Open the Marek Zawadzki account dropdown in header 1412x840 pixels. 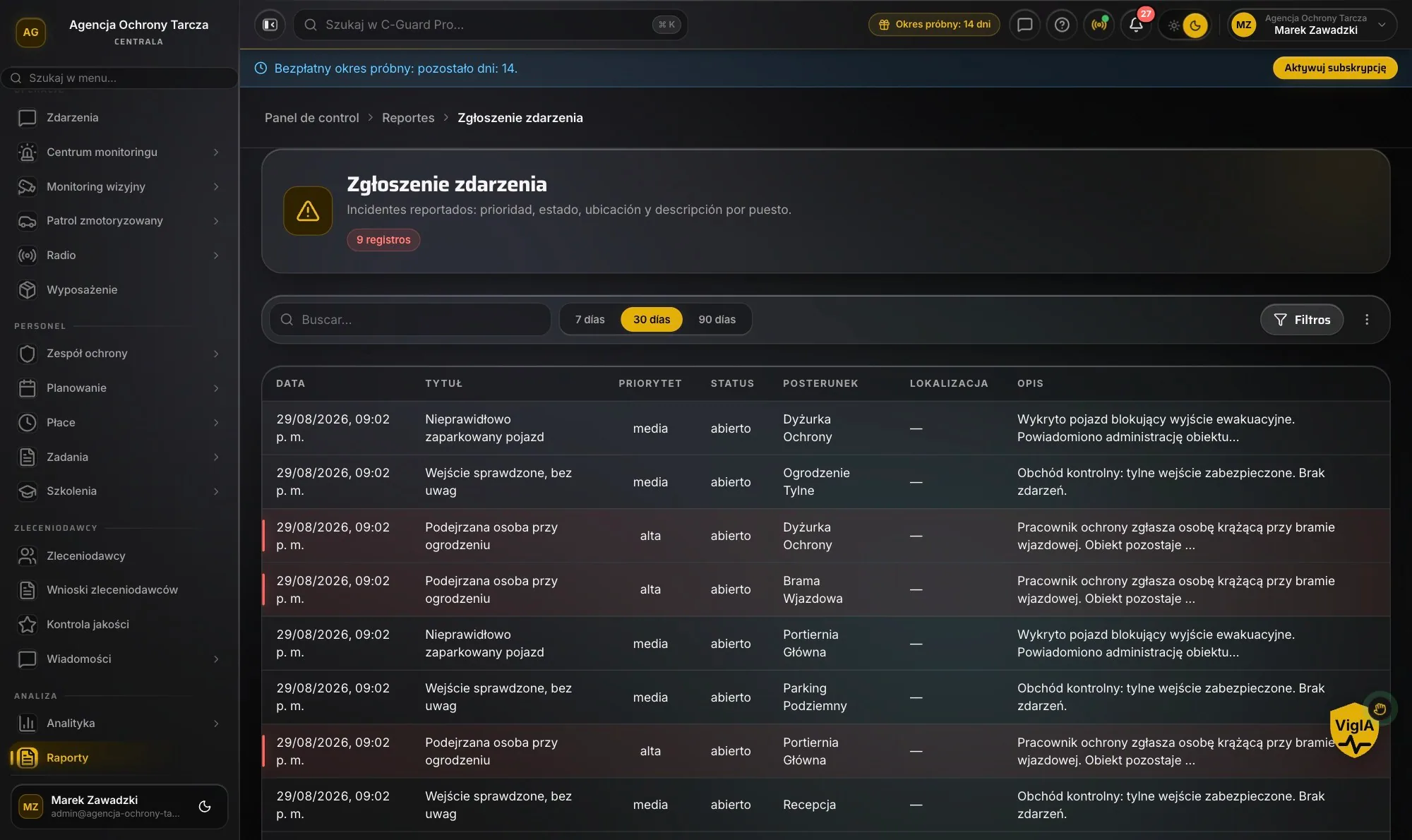coord(1312,25)
